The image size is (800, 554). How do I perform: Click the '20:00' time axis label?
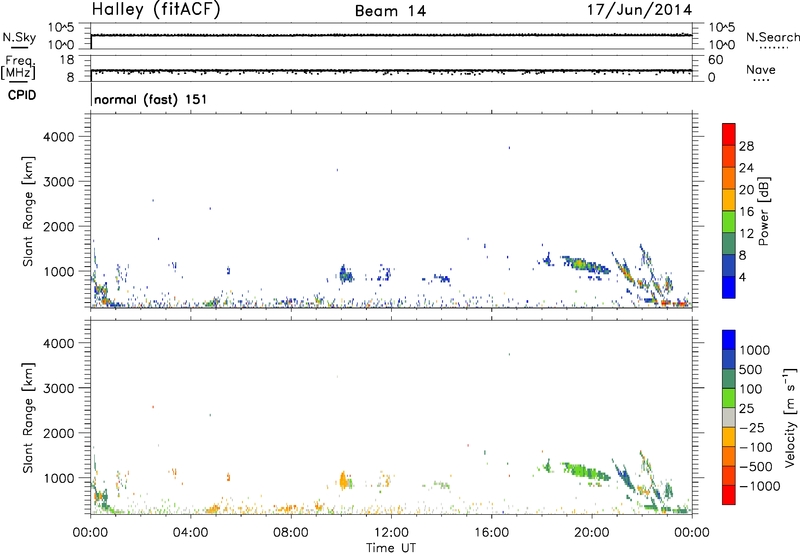click(592, 533)
